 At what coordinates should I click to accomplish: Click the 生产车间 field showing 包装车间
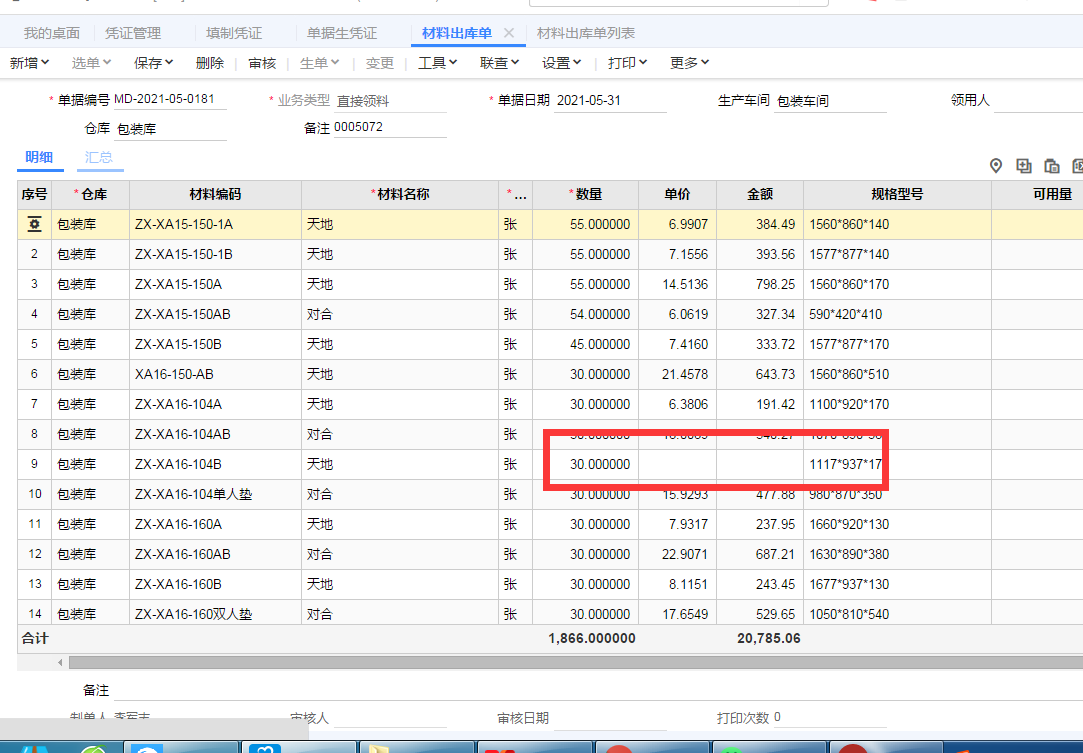click(830, 101)
